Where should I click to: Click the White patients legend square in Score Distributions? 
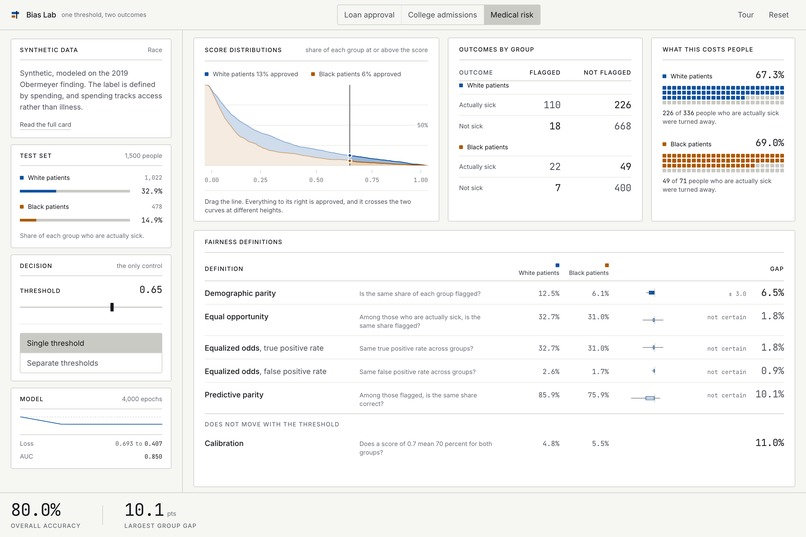click(207, 74)
